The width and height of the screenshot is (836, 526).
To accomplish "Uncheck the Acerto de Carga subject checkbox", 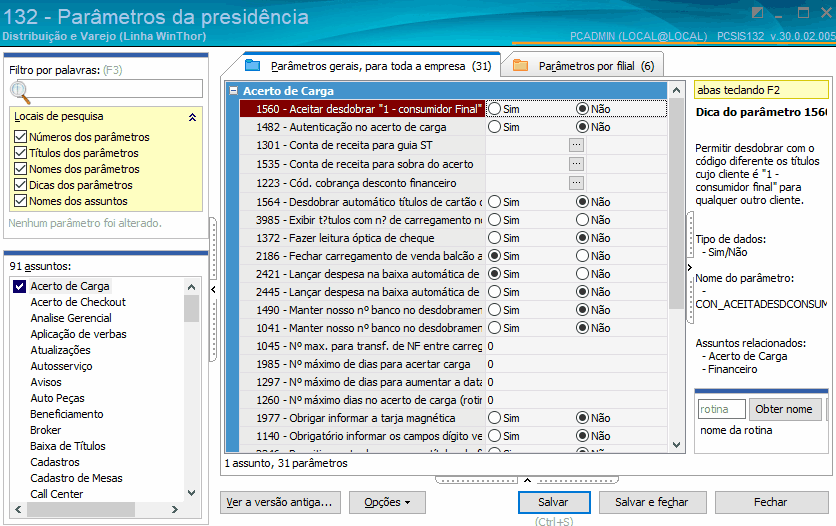I will (20, 286).
